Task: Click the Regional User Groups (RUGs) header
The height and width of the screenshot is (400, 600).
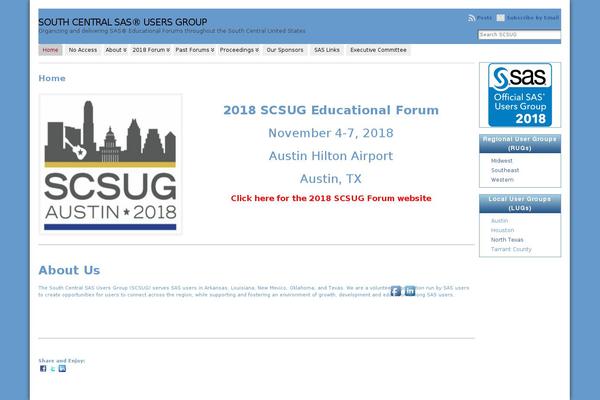Action: point(520,144)
